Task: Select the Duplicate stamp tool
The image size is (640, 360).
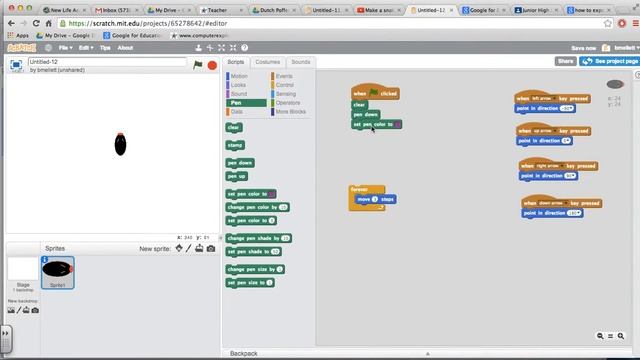Action: click(198, 48)
